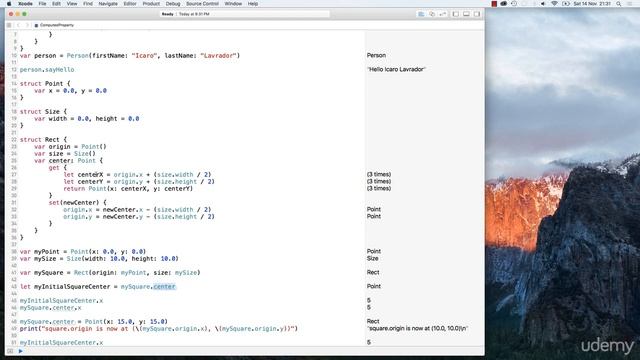Click the var myPoint line
The height and width of the screenshot is (360, 640).
pos(83,251)
